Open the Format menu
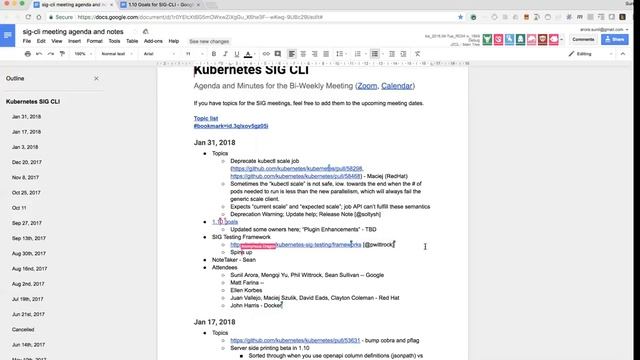The image size is (640, 360). pos(94,41)
